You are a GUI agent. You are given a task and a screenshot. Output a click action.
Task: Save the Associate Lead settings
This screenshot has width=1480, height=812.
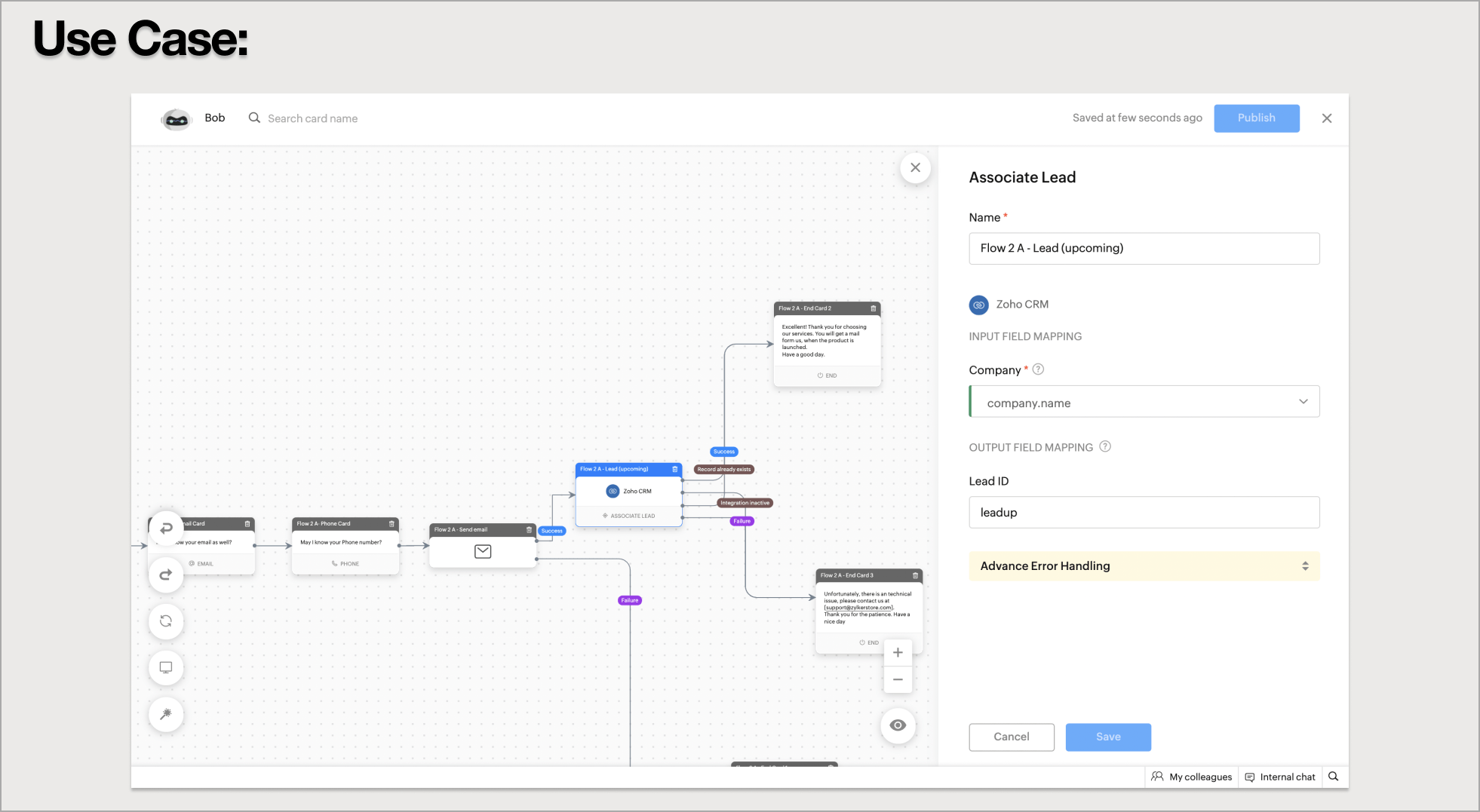(1108, 737)
